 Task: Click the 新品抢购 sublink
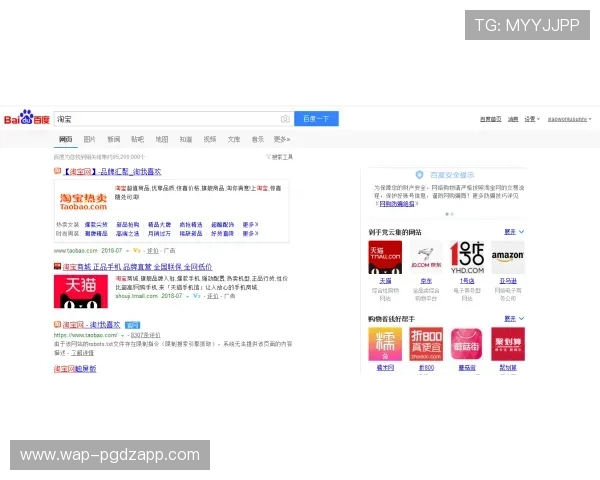(128, 225)
